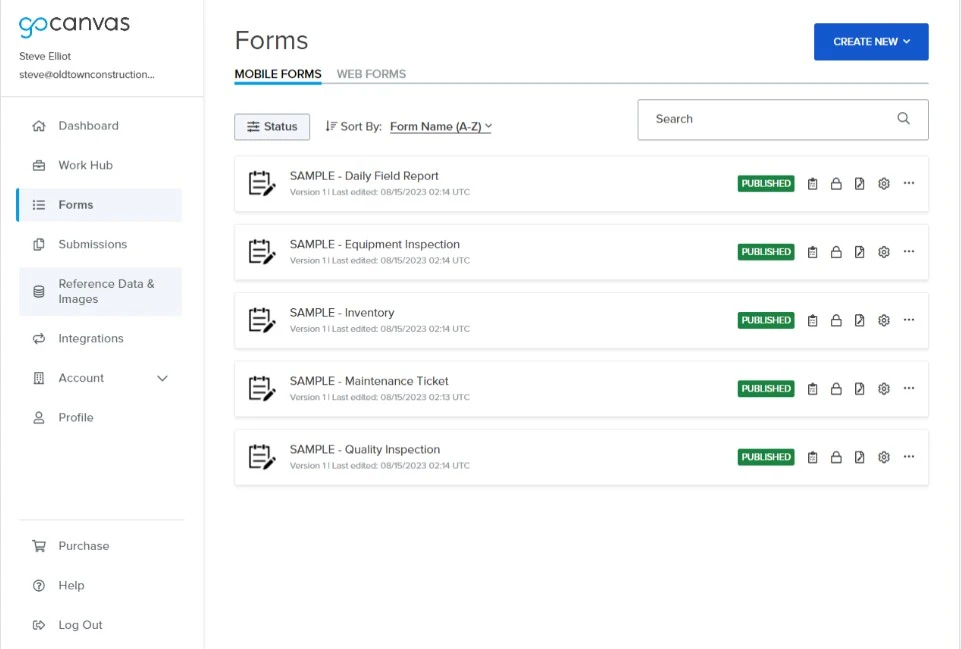Open the ellipsis menu for Daily Field Report

(x=908, y=183)
